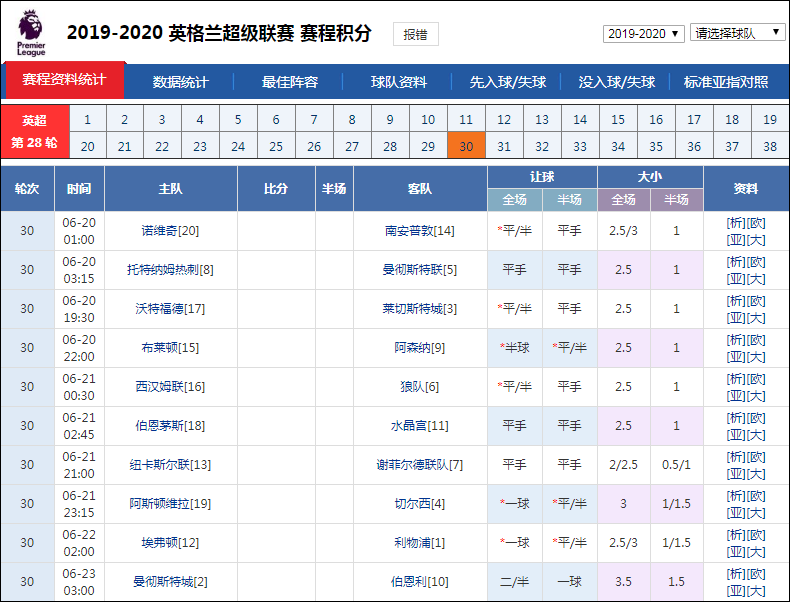The height and width of the screenshot is (602, 790).
Task: Open team 伯恩利[10]
Action: [x=420, y=581]
